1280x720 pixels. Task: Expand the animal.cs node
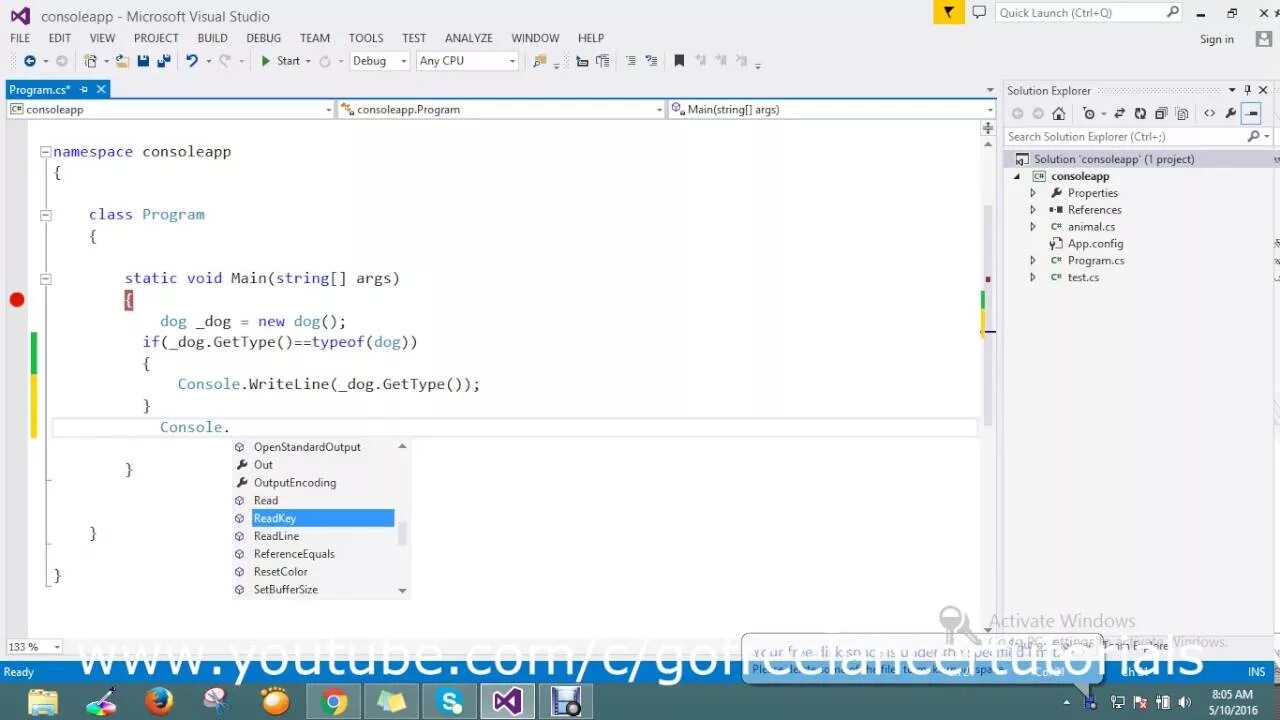coord(1033,227)
